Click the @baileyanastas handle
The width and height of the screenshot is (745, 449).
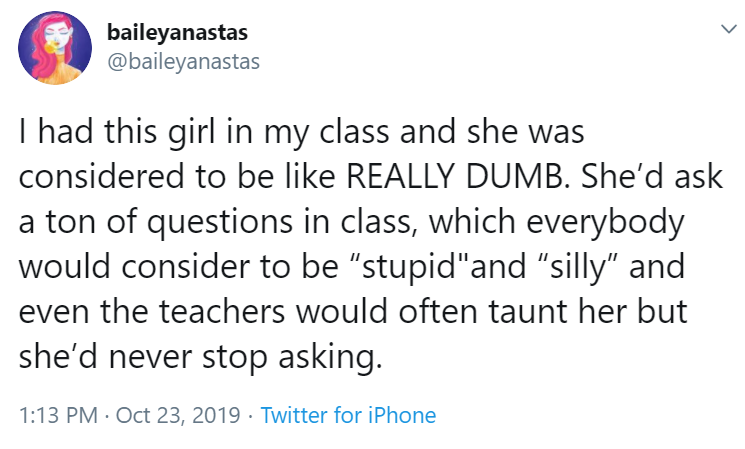click(x=182, y=61)
